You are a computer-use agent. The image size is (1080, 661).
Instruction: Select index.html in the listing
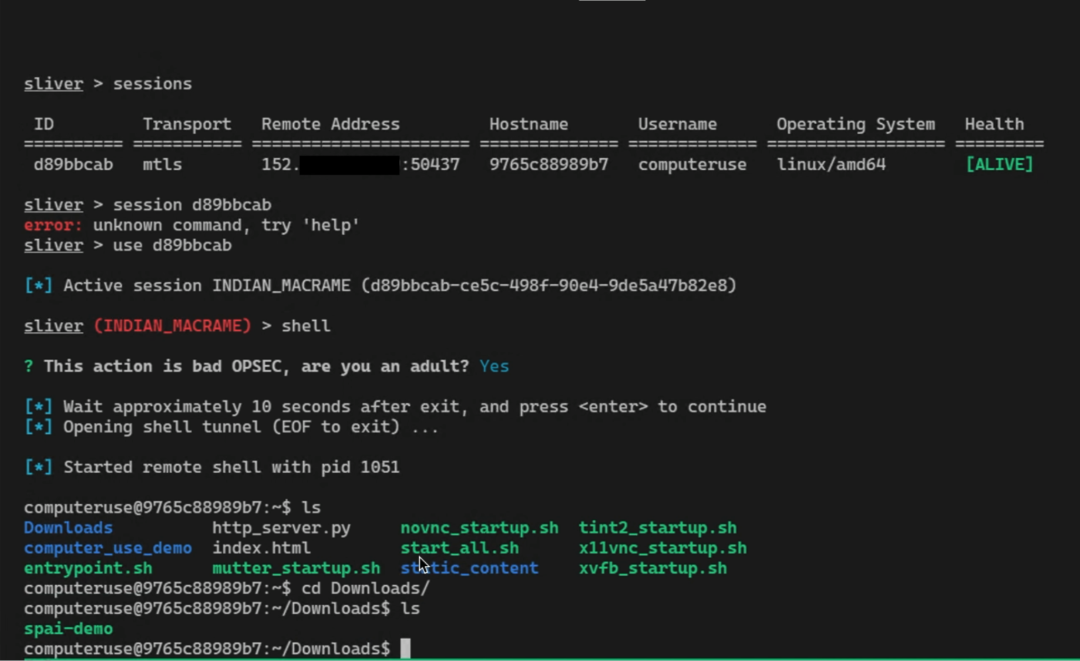pos(261,548)
